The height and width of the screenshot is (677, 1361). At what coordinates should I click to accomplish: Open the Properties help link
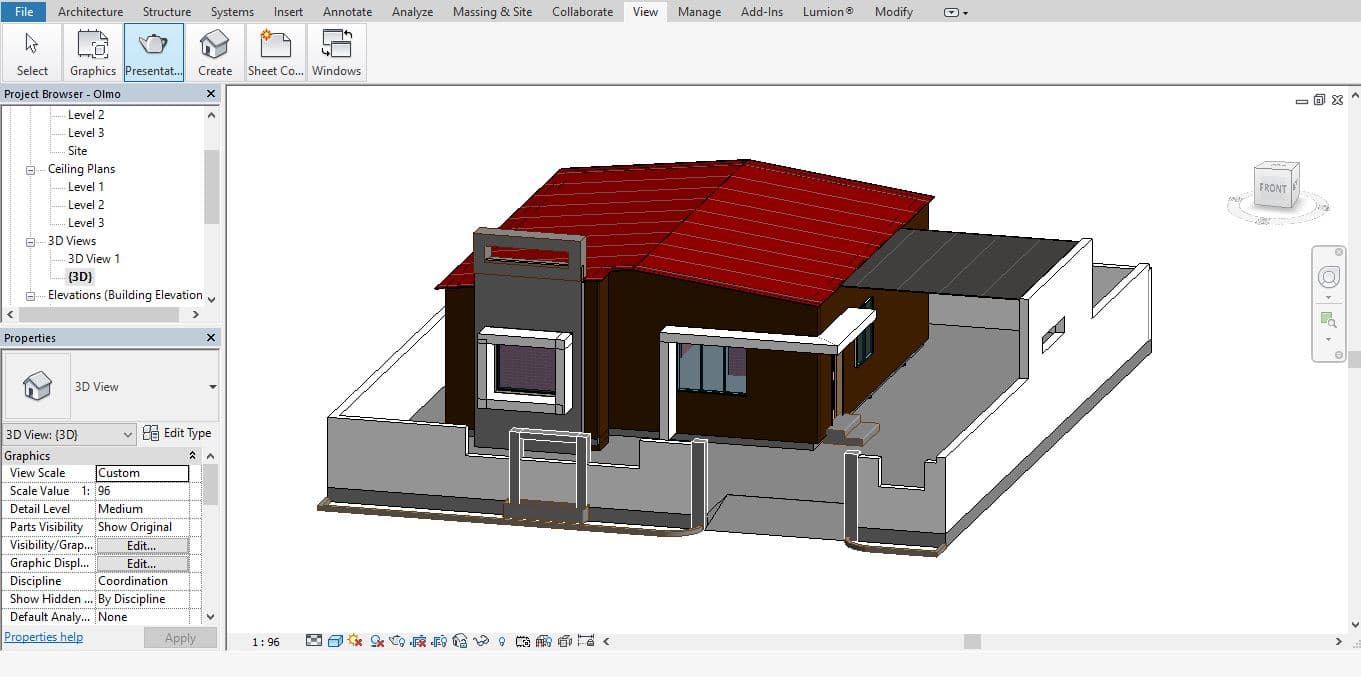click(x=44, y=637)
